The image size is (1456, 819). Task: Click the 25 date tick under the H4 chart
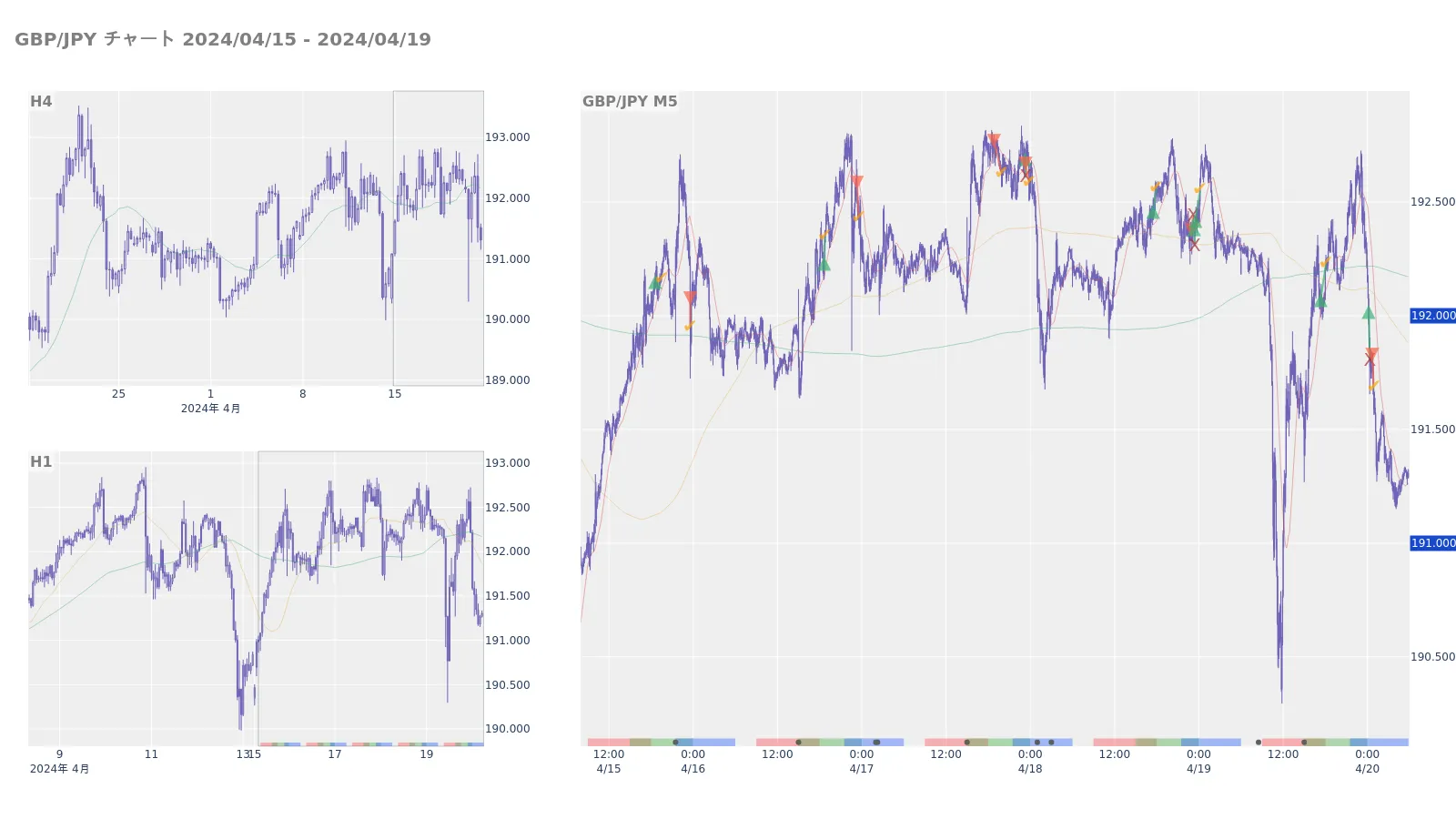[x=118, y=394]
